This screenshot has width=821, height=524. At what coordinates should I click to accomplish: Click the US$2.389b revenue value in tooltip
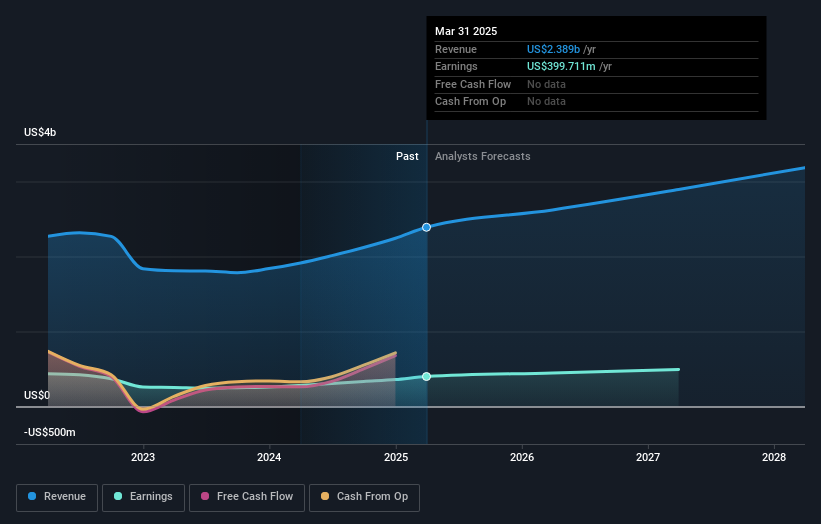(553, 49)
